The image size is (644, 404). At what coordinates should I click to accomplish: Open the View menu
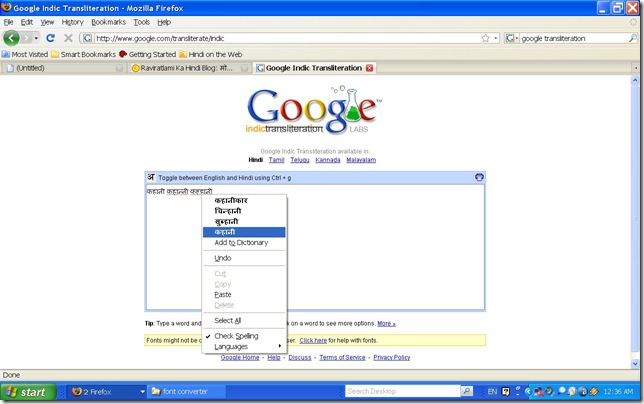47,22
